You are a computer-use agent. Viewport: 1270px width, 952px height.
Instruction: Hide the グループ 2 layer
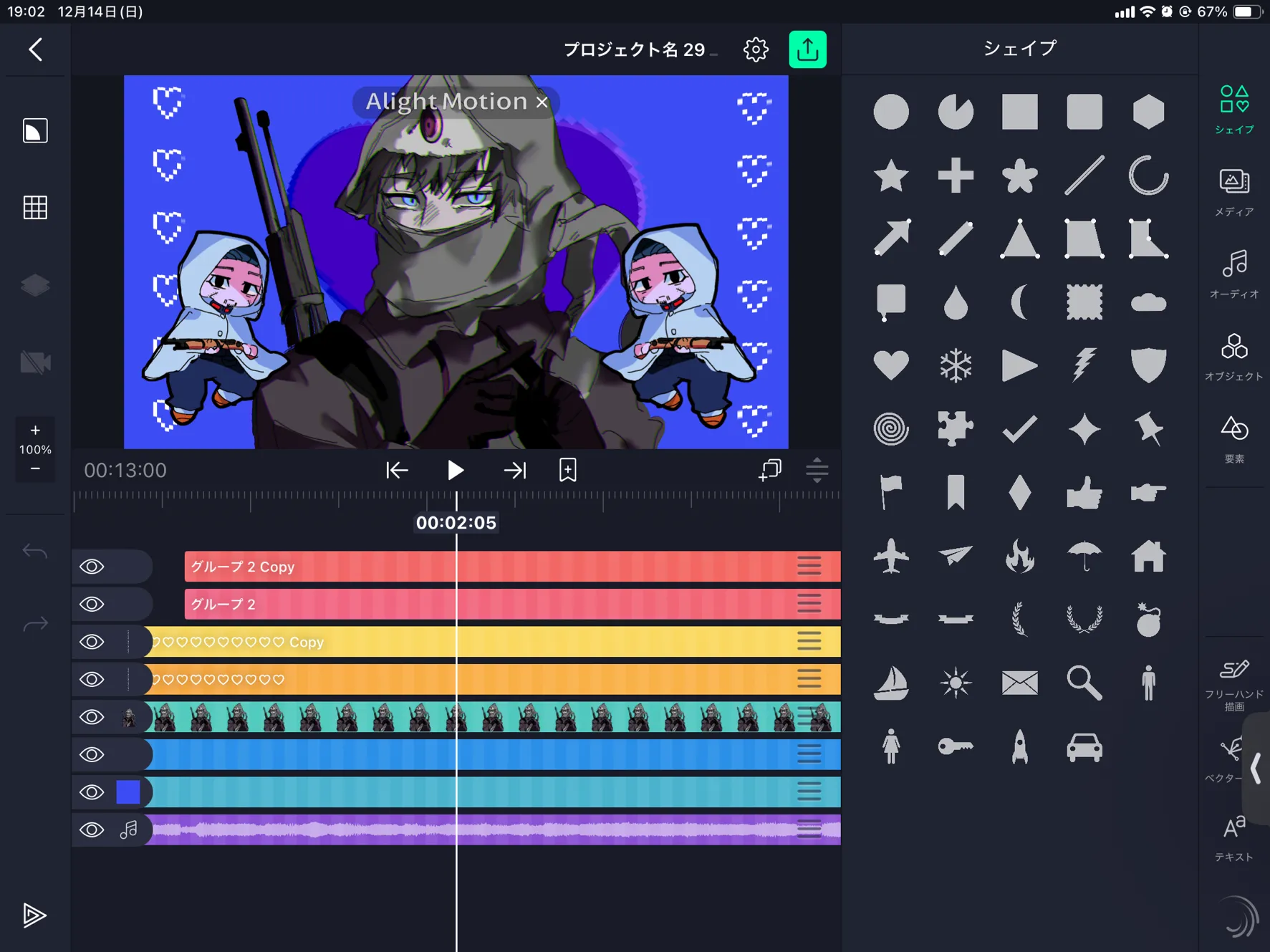click(x=92, y=604)
